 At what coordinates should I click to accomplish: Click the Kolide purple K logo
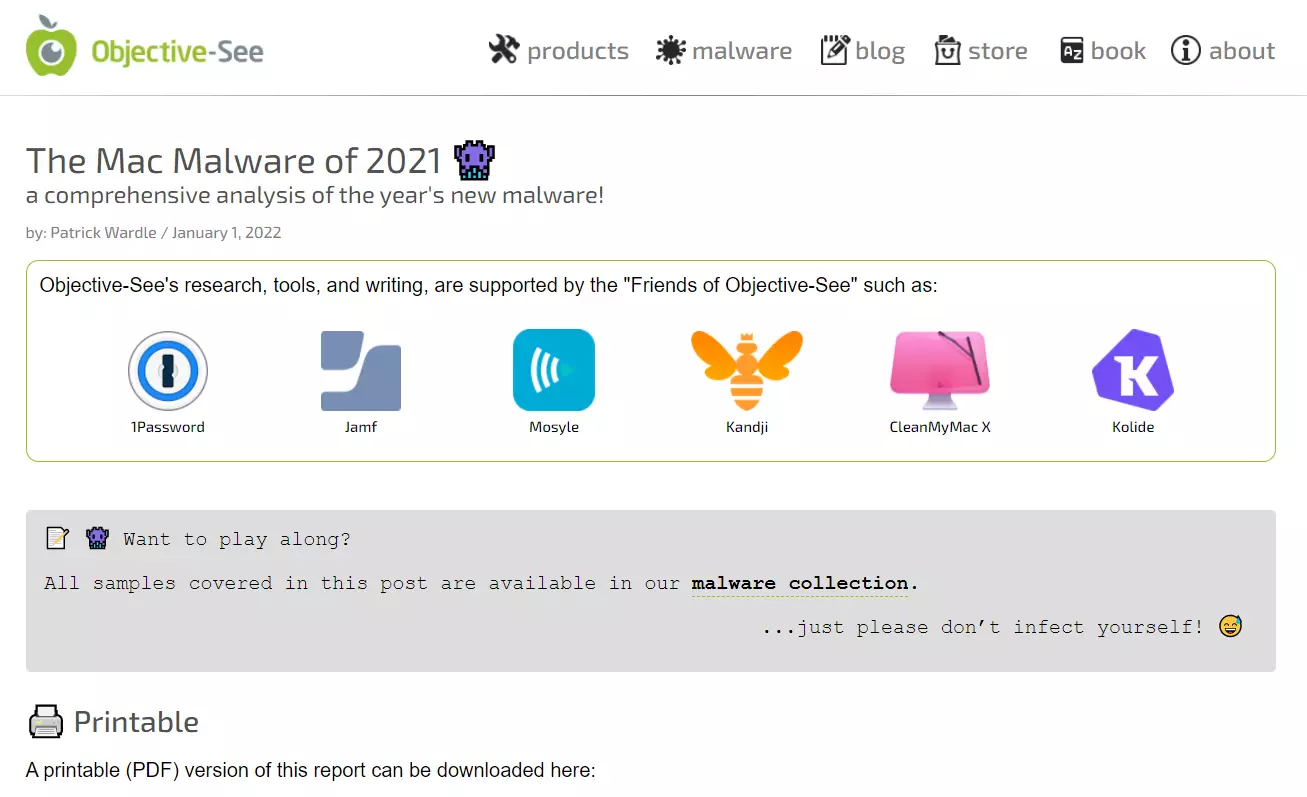[x=1133, y=371]
